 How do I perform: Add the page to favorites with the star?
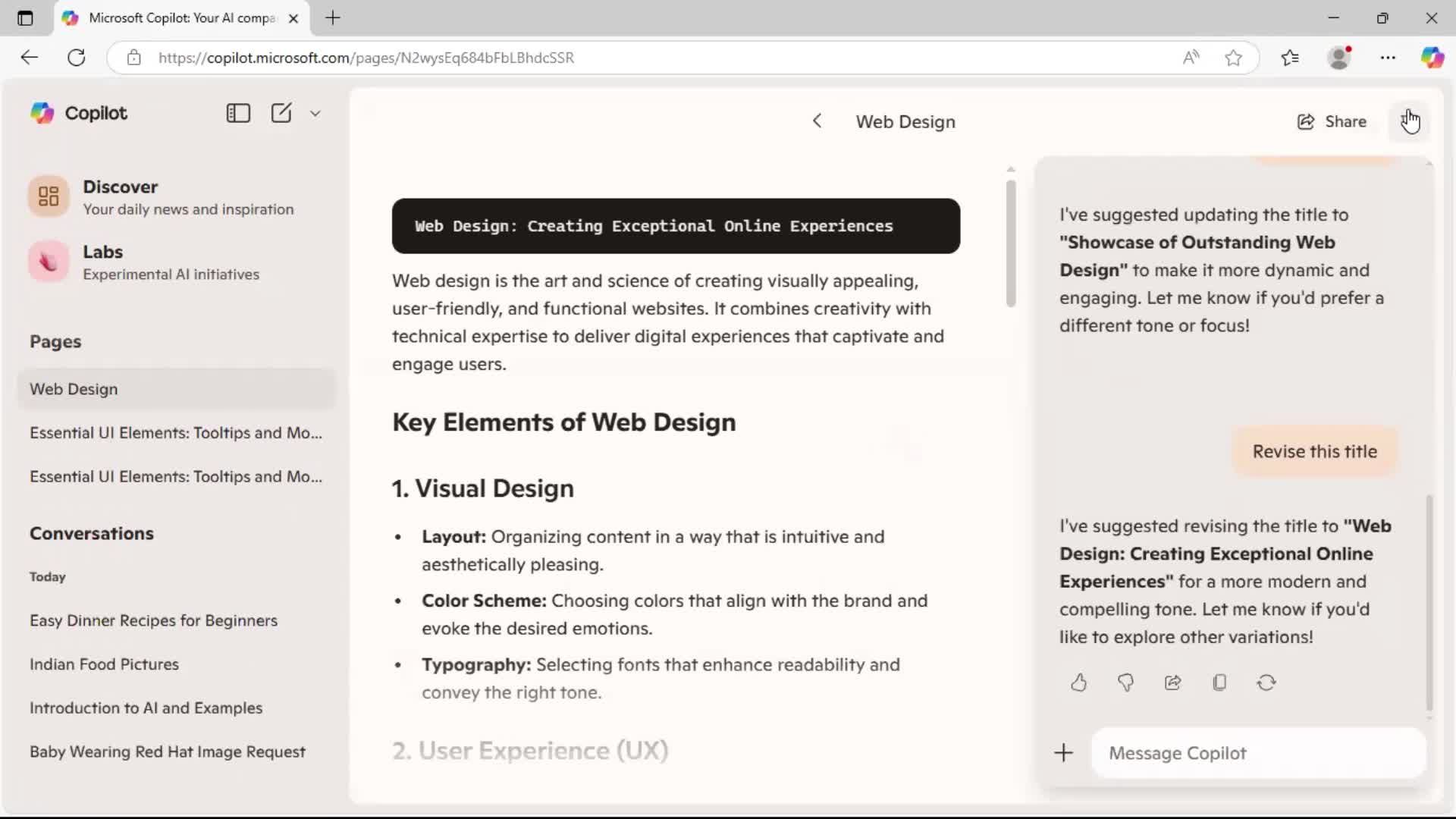pyautogui.click(x=1233, y=58)
